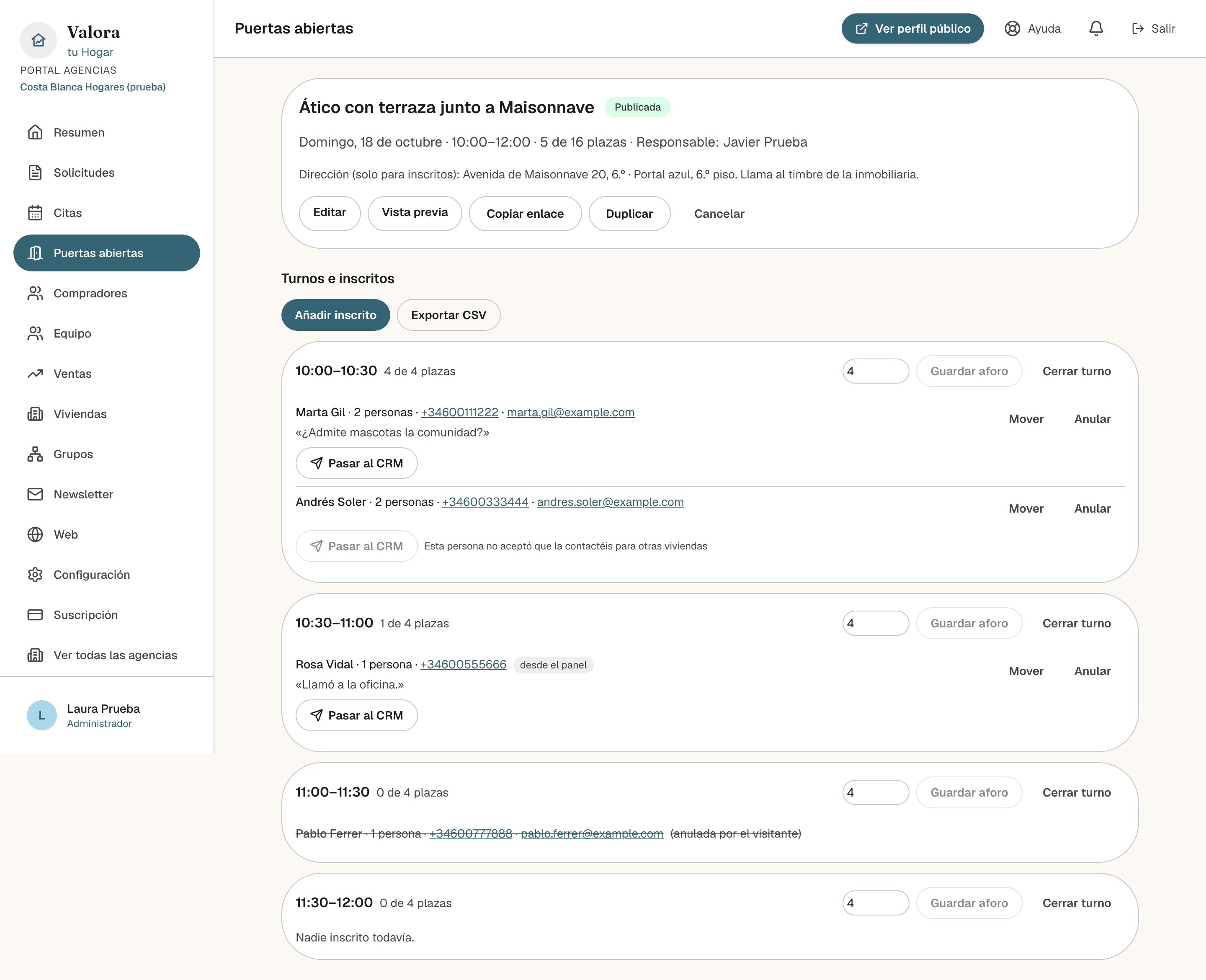This screenshot has height=980, width=1206.
Task: Call Andrés Soler's phone number link
Action: click(485, 502)
